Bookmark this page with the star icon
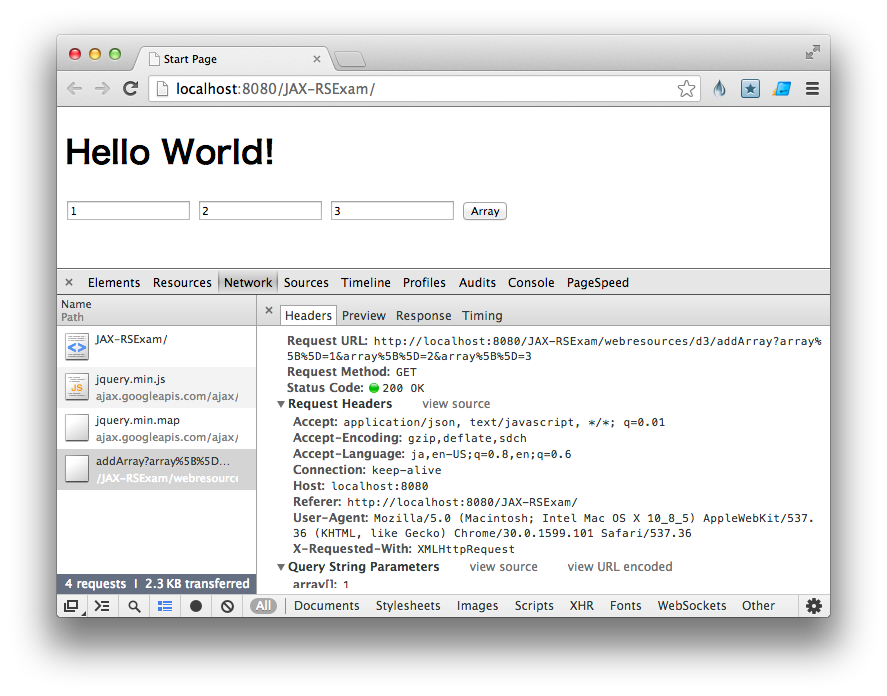 [x=686, y=89]
